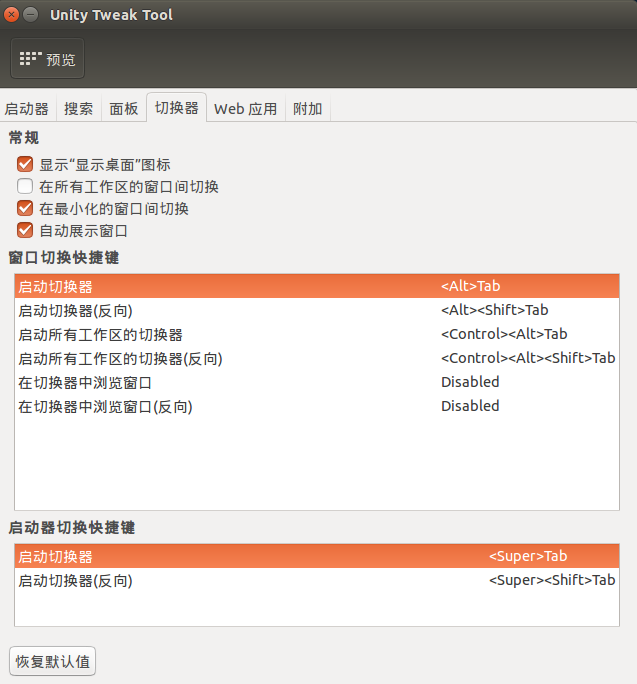Select 启动切换器 row in window shortcuts list

(x=317, y=286)
